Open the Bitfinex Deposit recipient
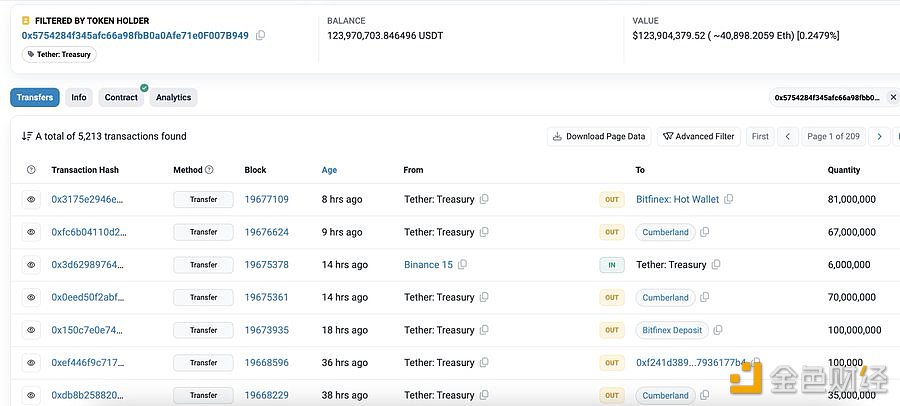900x406 pixels. (x=672, y=330)
